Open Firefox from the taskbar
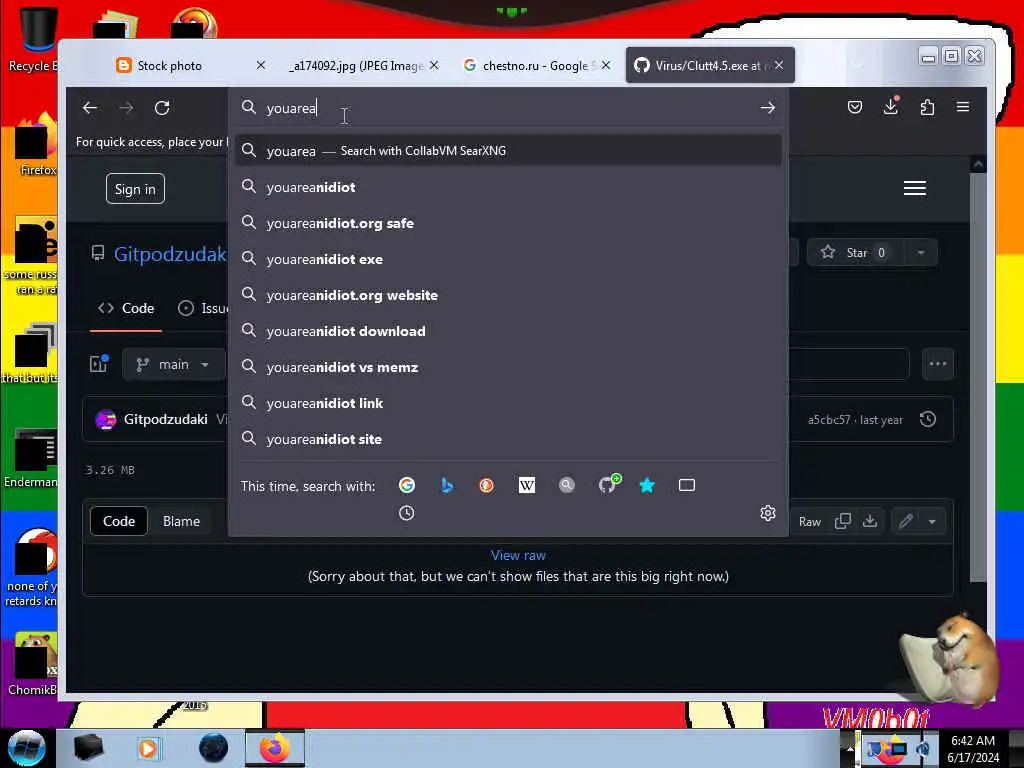This screenshot has height=768, width=1024. (x=275, y=748)
